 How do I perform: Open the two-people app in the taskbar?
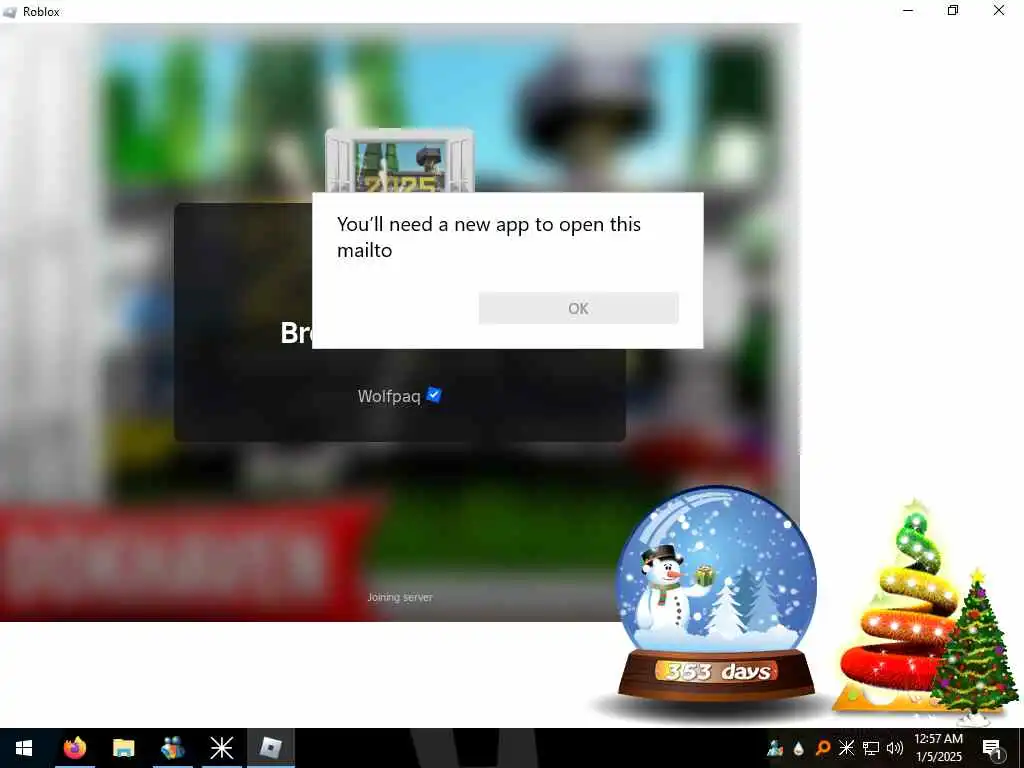click(x=172, y=748)
